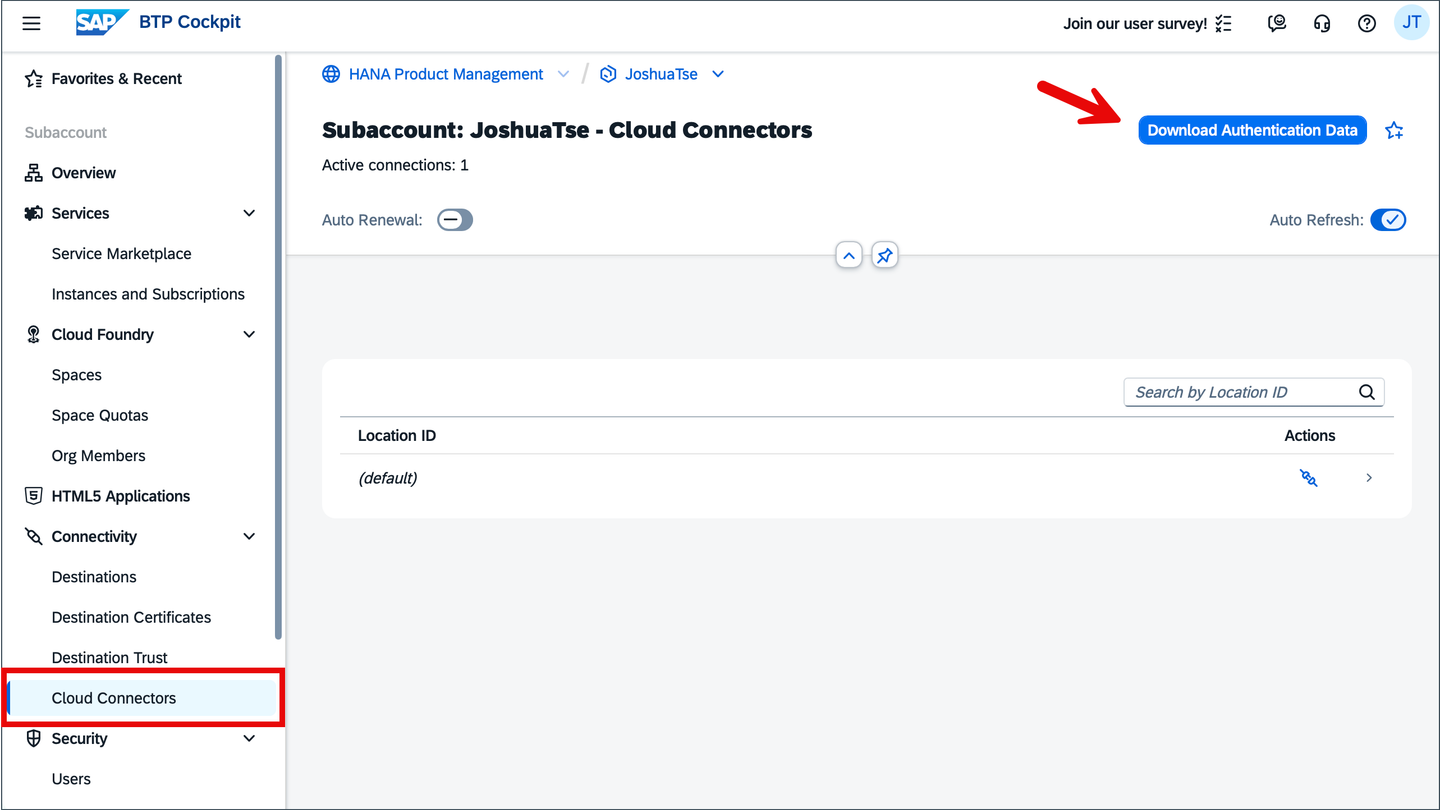The image size is (1440, 810).
Task: Click Download Authentication Data button
Action: [1252, 130]
